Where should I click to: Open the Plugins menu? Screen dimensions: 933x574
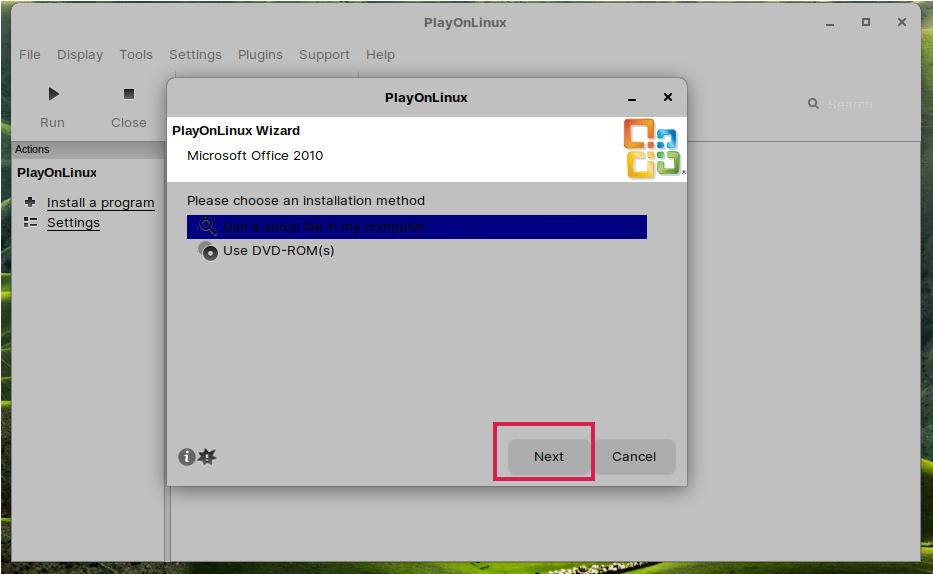coord(260,55)
